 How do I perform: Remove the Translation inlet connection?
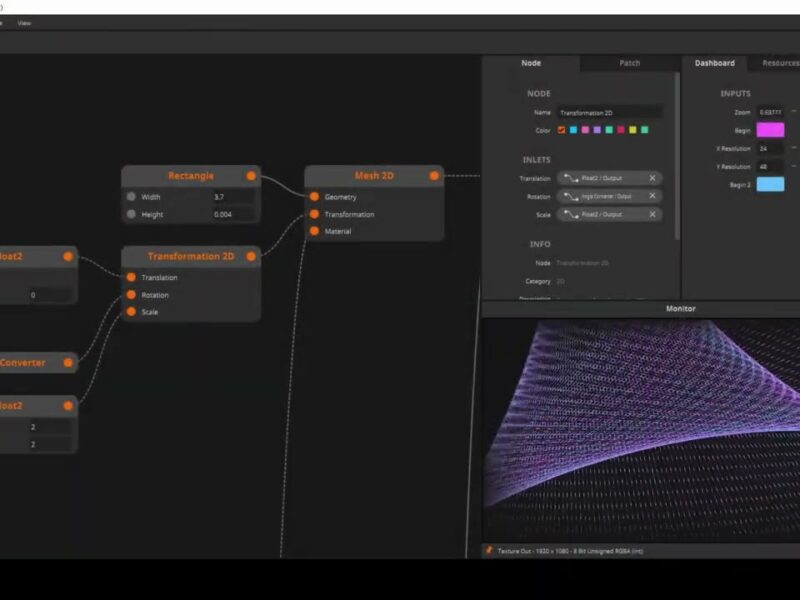(652, 178)
